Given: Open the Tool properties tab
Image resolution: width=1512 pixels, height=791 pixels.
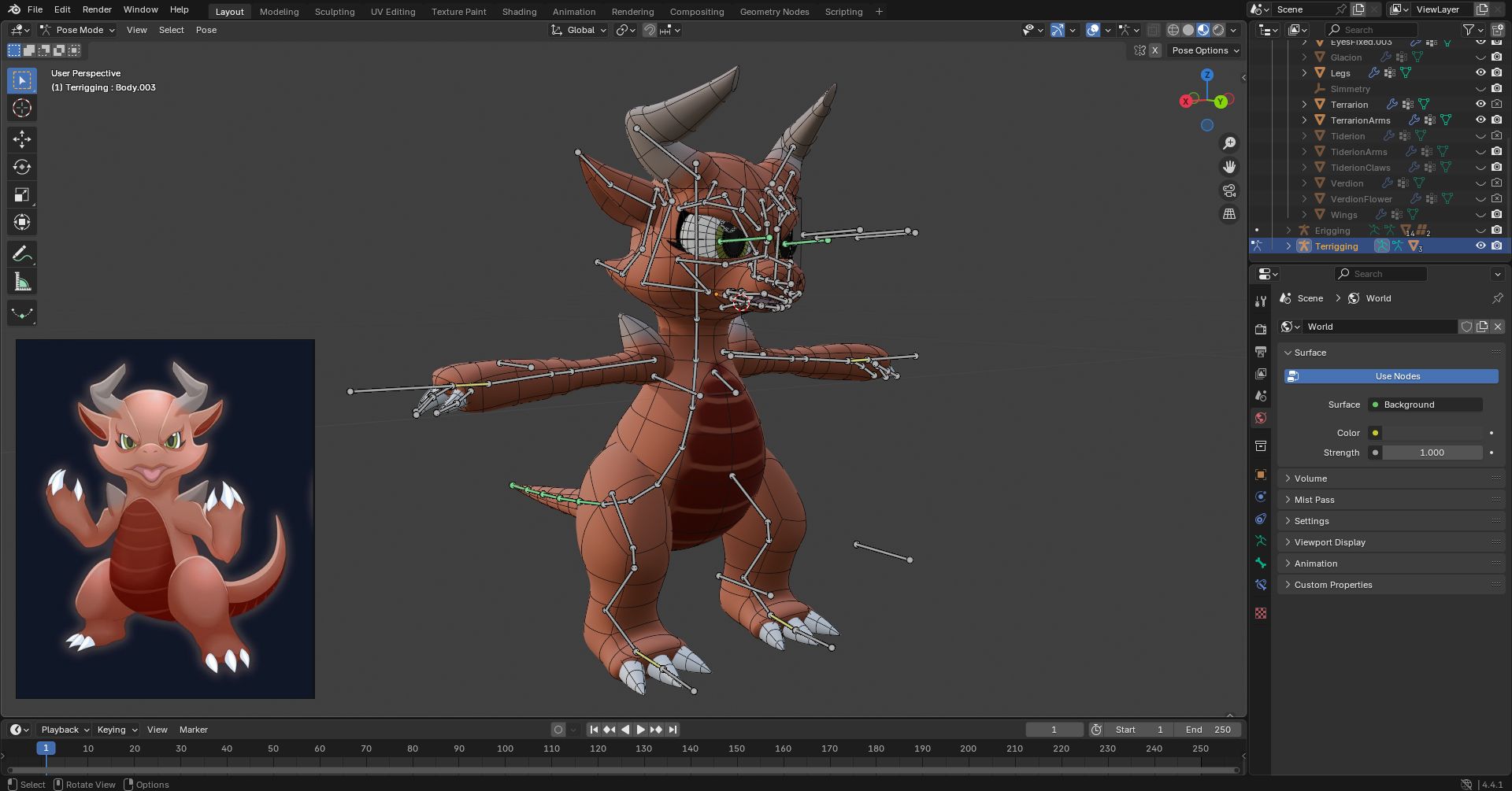Looking at the screenshot, I should 1261,301.
